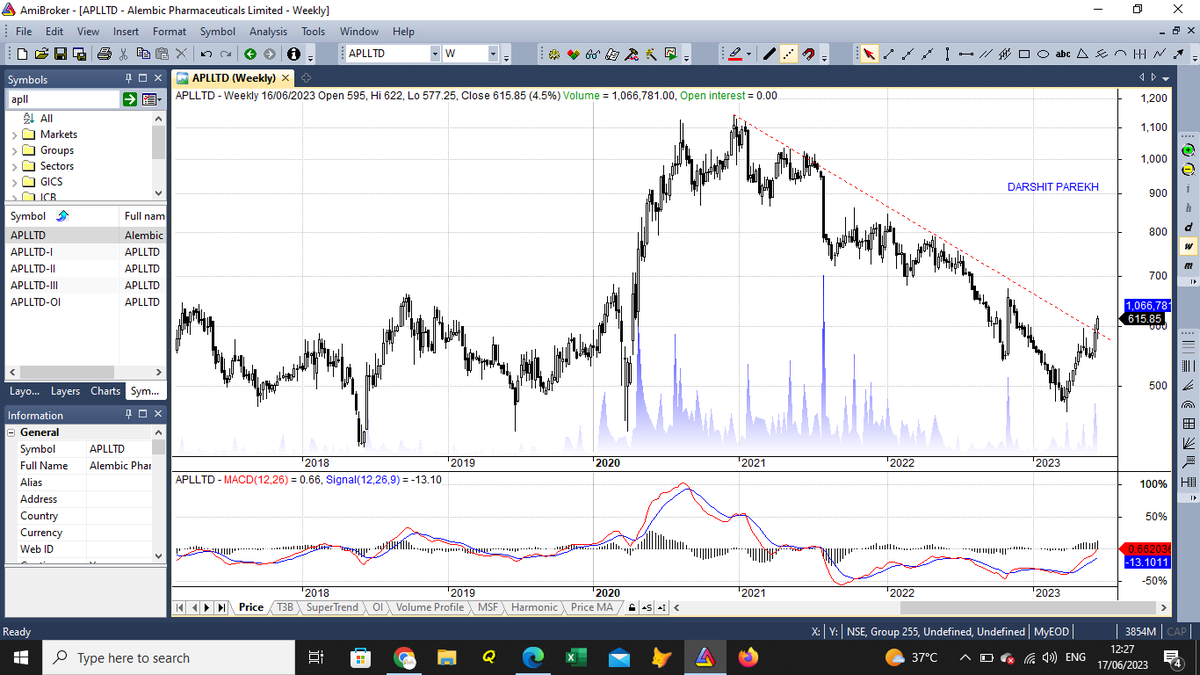Image resolution: width=1200 pixels, height=675 pixels.
Task: Open the W interval dropdown
Action: point(493,54)
